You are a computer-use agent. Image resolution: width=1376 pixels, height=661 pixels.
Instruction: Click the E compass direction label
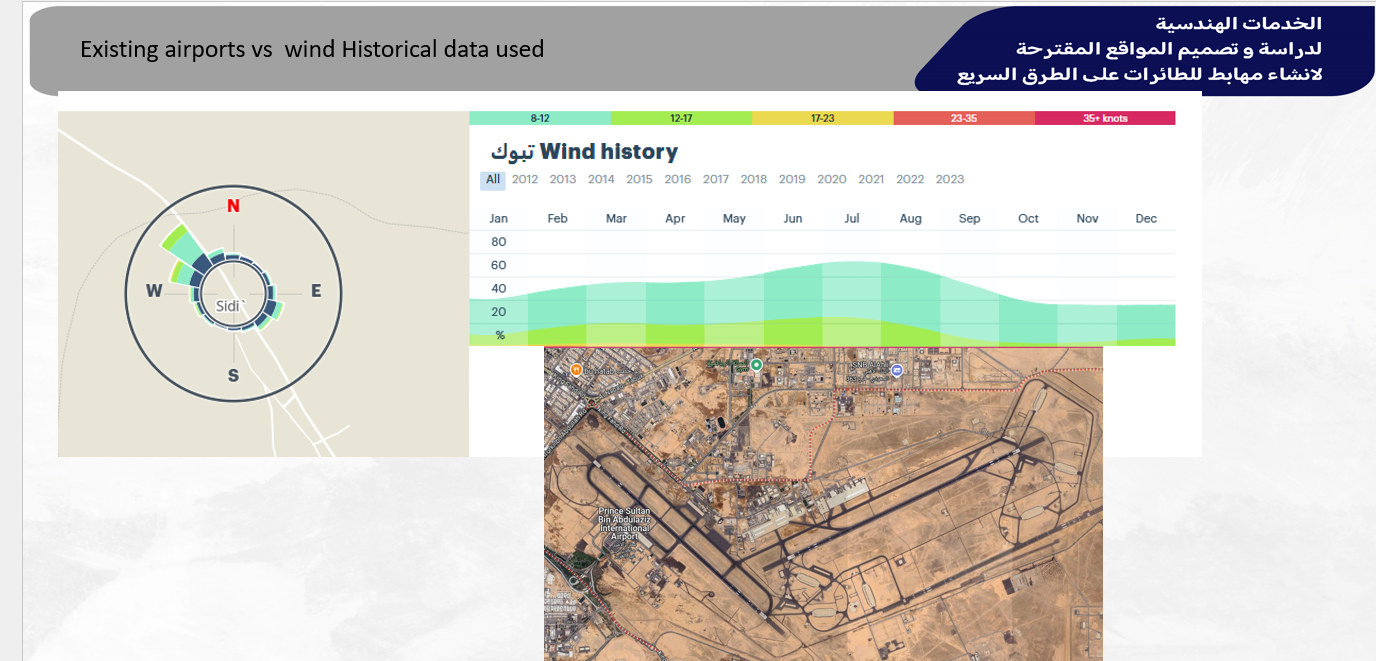click(316, 291)
